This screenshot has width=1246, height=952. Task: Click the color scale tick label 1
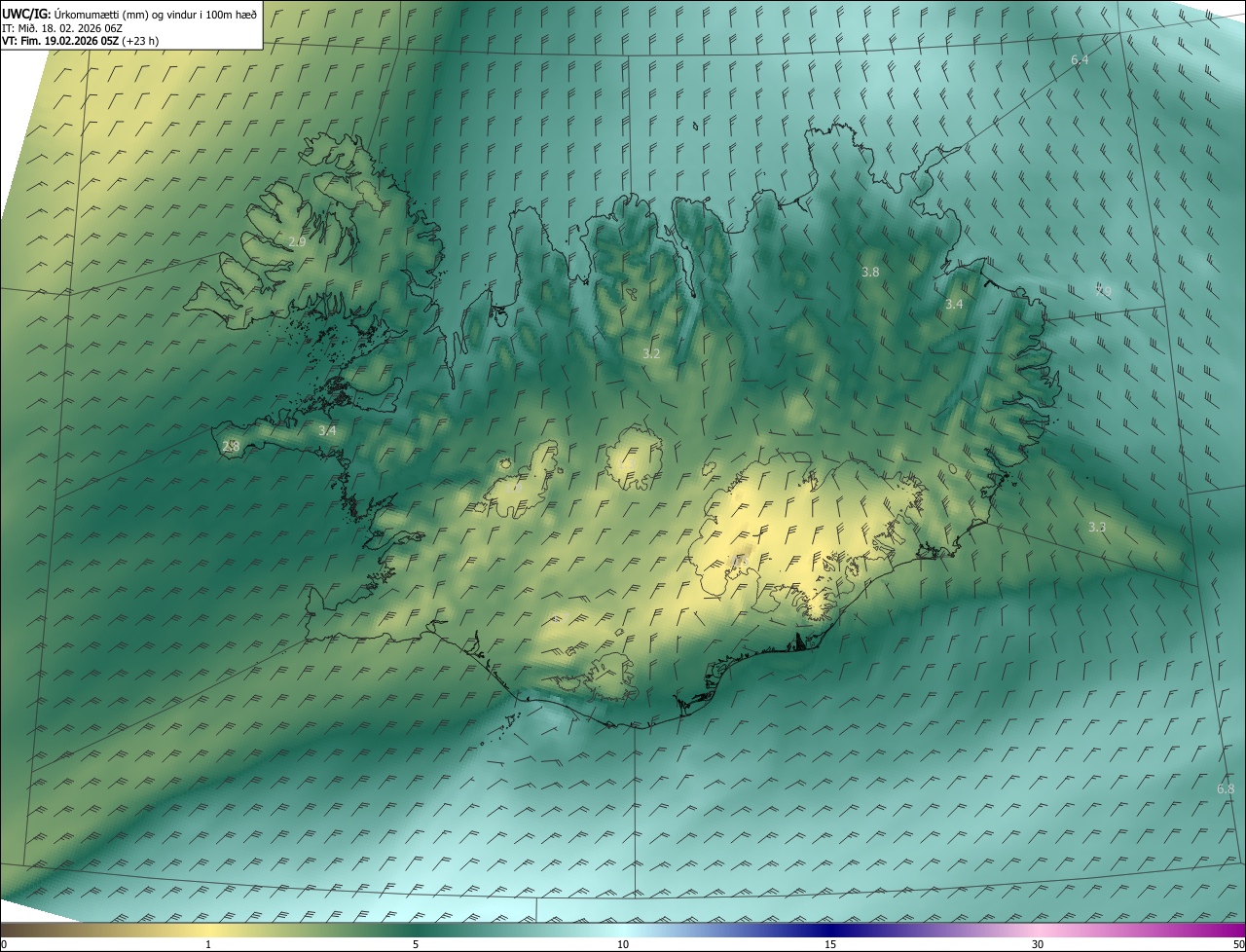click(208, 945)
